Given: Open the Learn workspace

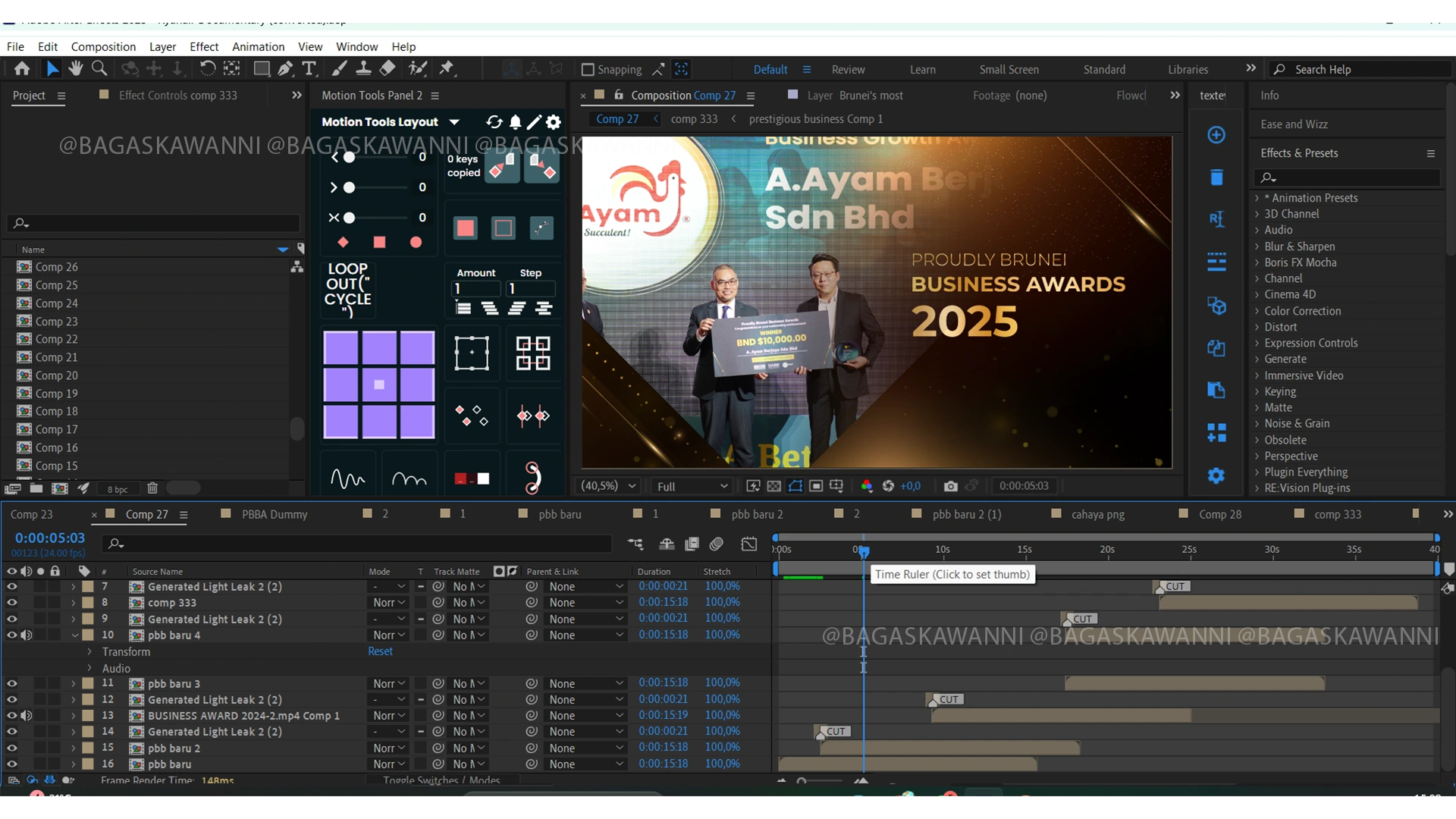Looking at the screenshot, I should (922, 70).
